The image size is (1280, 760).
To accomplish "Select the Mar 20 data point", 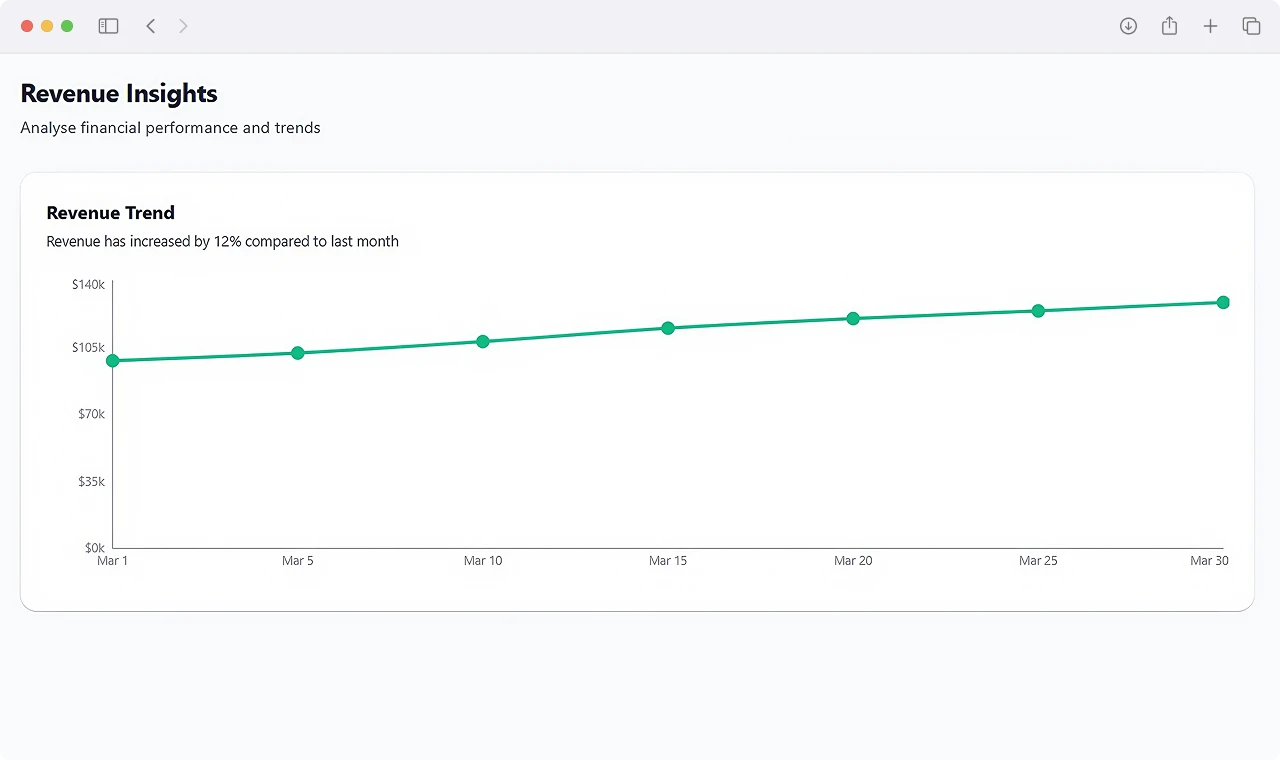I will pos(853,318).
